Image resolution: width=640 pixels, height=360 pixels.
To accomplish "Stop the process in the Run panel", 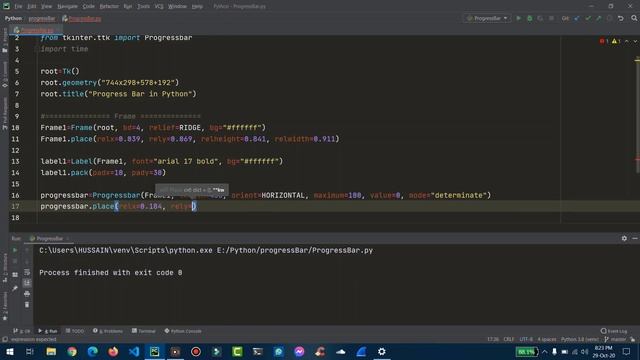I will point(15,261).
